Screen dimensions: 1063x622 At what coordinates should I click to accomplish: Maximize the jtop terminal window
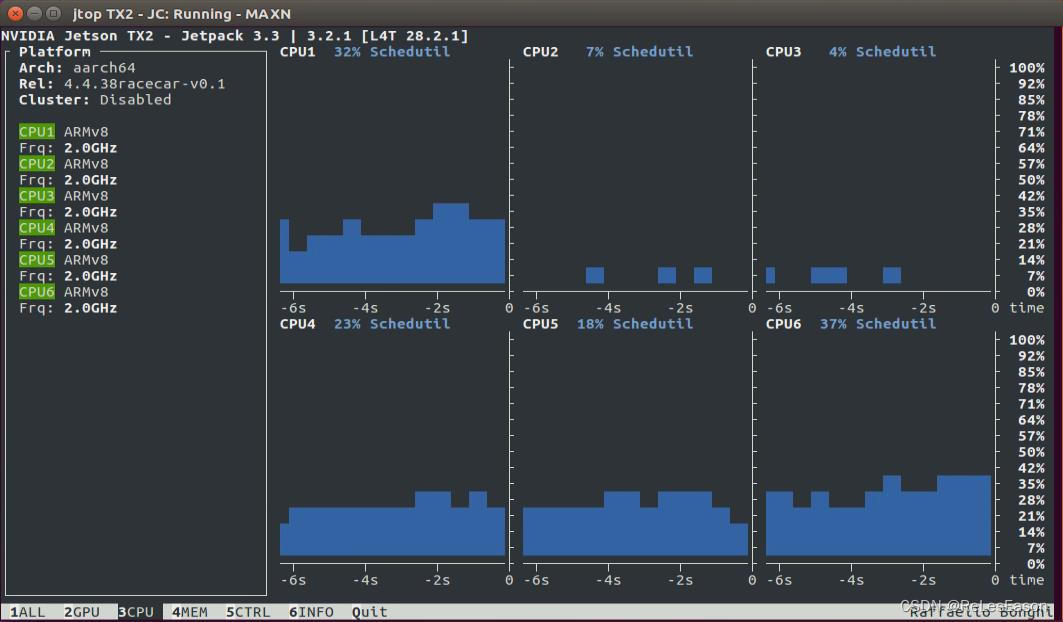54,13
